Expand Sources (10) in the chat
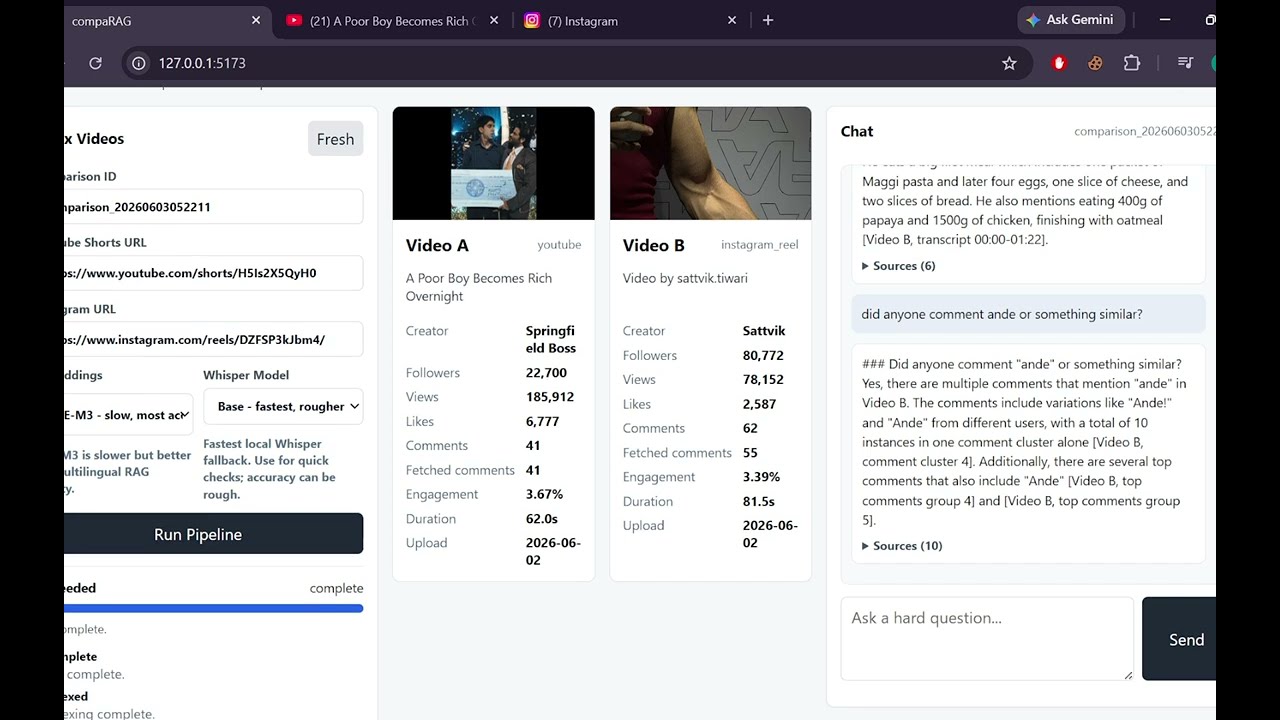 (x=902, y=546)
